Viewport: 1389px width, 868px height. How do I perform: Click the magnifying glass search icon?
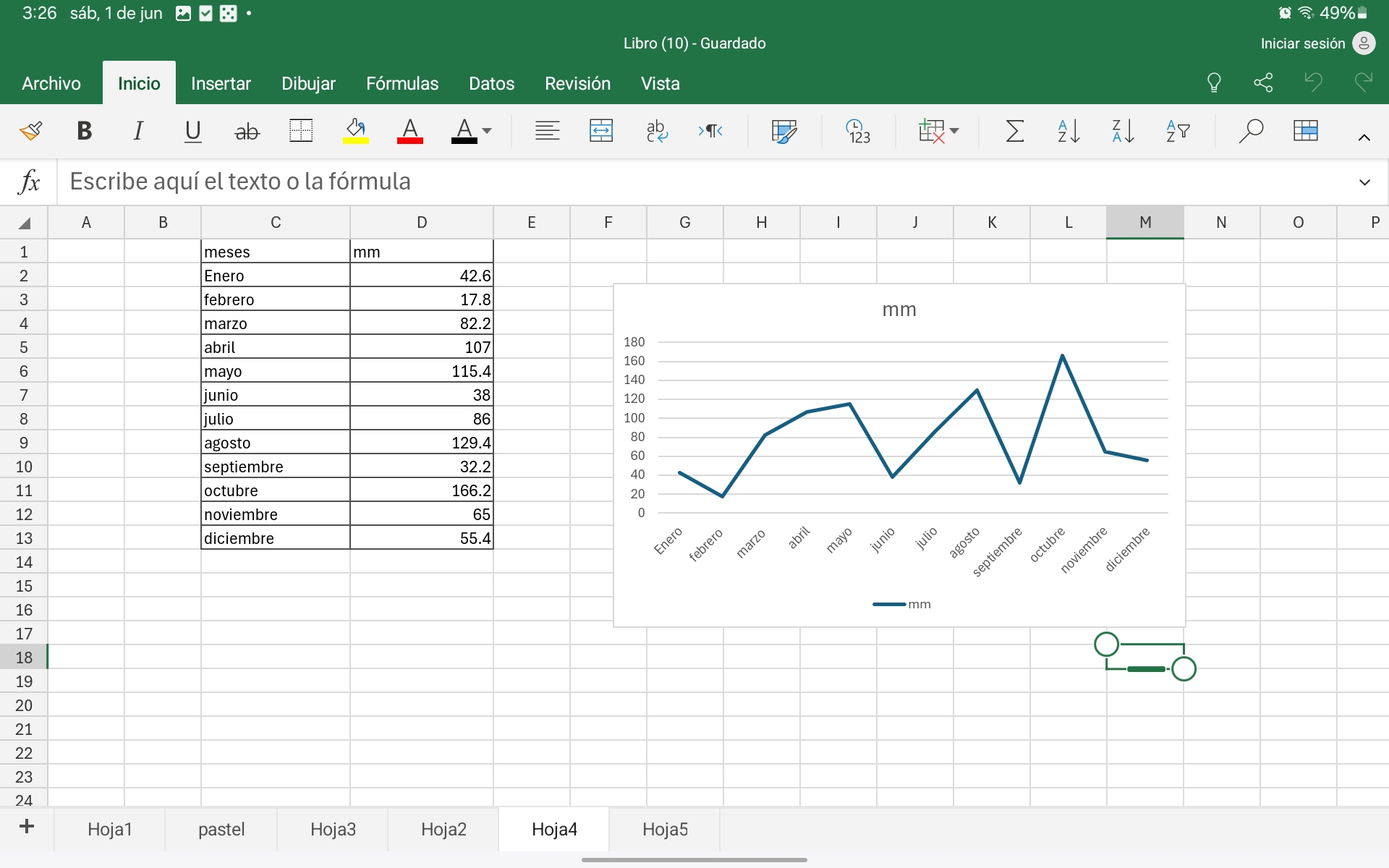click(1250, 131)
